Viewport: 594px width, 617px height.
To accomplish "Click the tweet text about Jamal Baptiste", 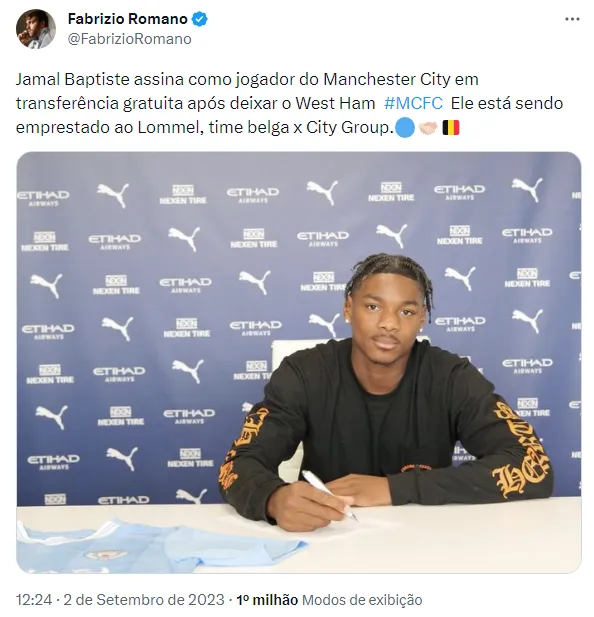I will [289, 103].
